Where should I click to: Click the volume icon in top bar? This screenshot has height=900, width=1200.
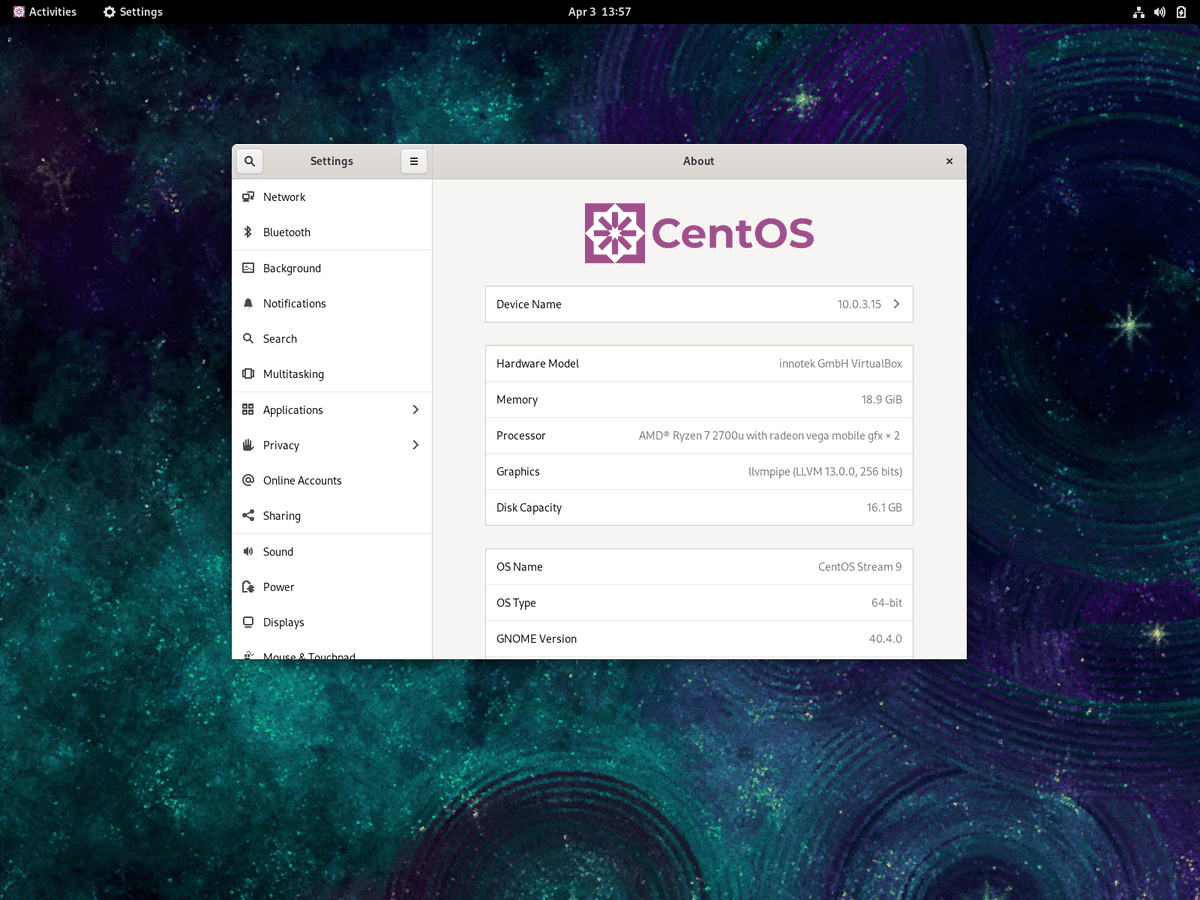pyautogui.click(x=1160, y=12)
